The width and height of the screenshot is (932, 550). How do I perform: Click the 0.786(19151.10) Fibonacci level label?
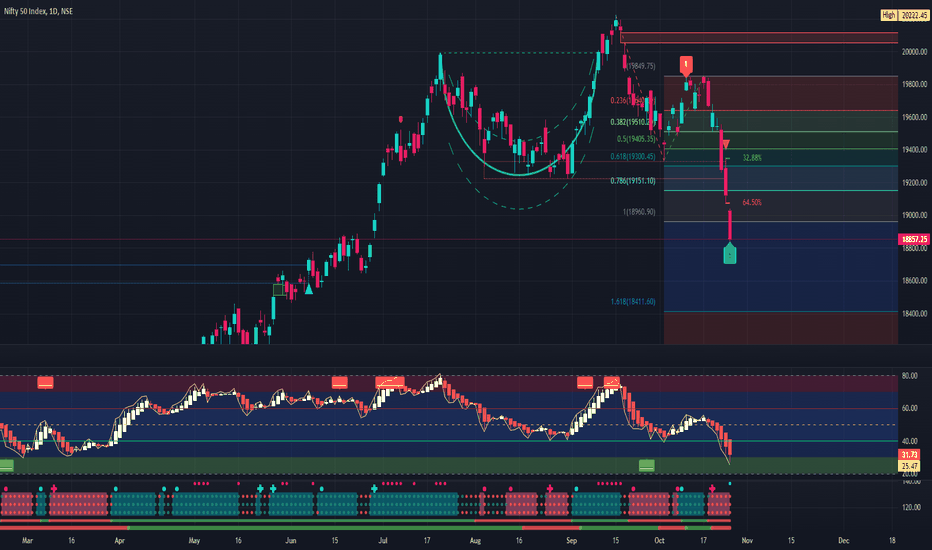click(x=632, y=181)
